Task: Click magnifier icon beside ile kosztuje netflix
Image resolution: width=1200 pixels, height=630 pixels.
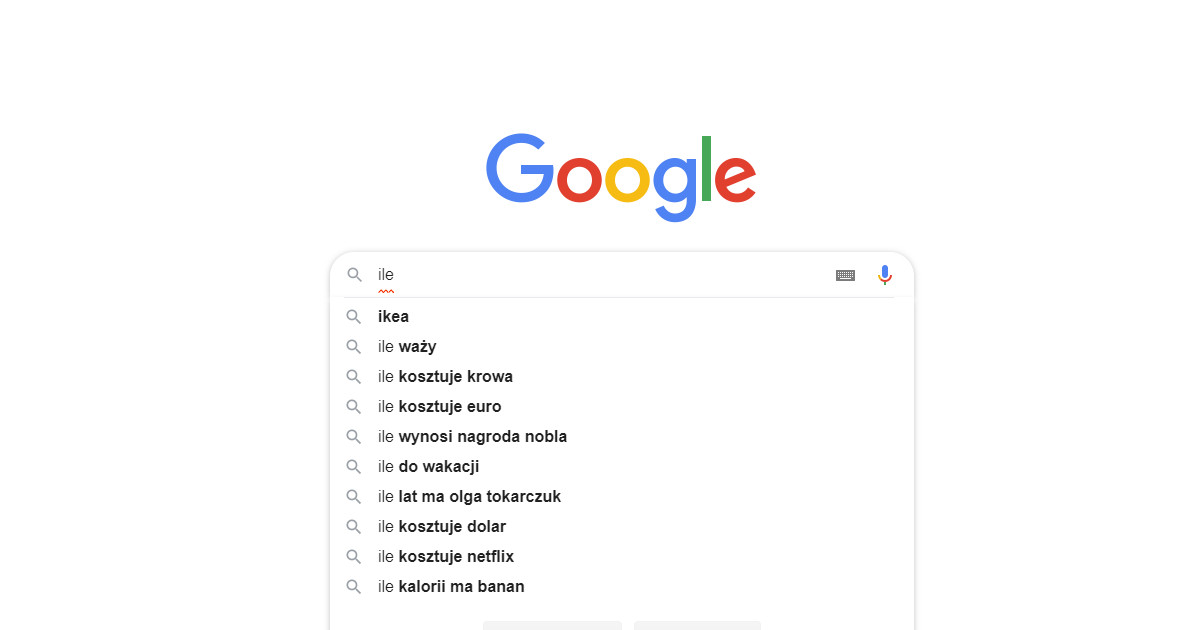Action: coord(354,557)
